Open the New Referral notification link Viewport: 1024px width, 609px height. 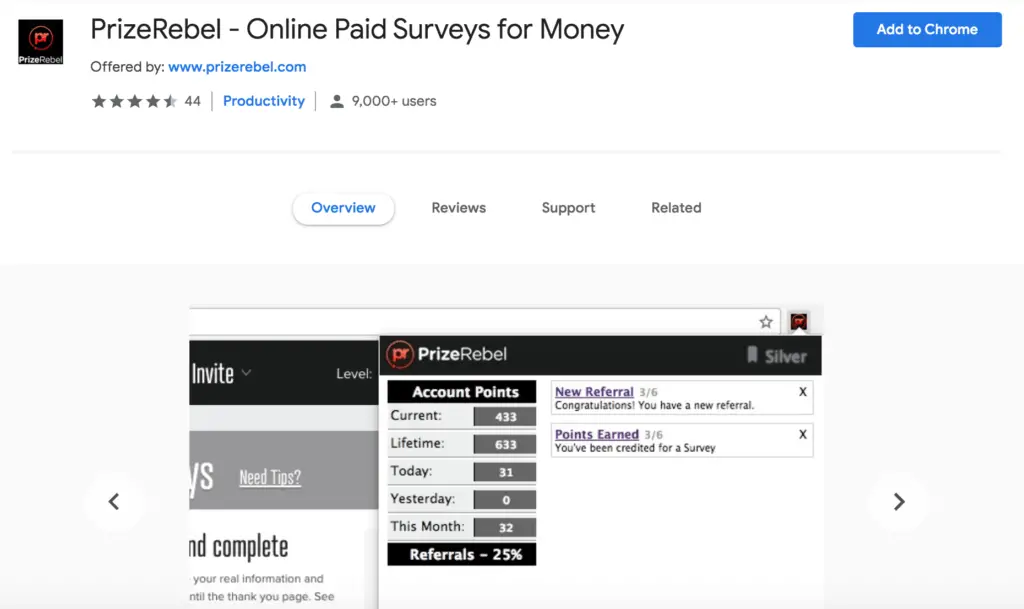click(594, 392)
